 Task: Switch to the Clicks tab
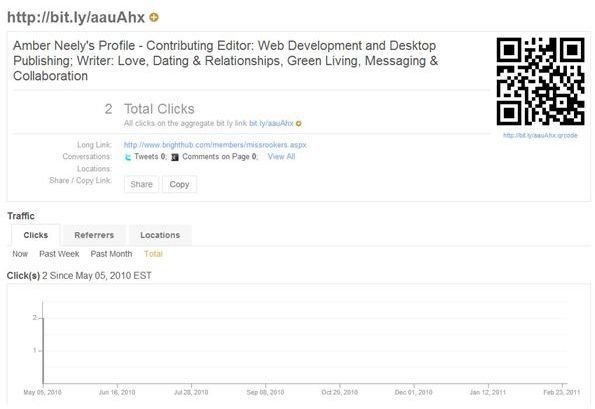point(36,235)
